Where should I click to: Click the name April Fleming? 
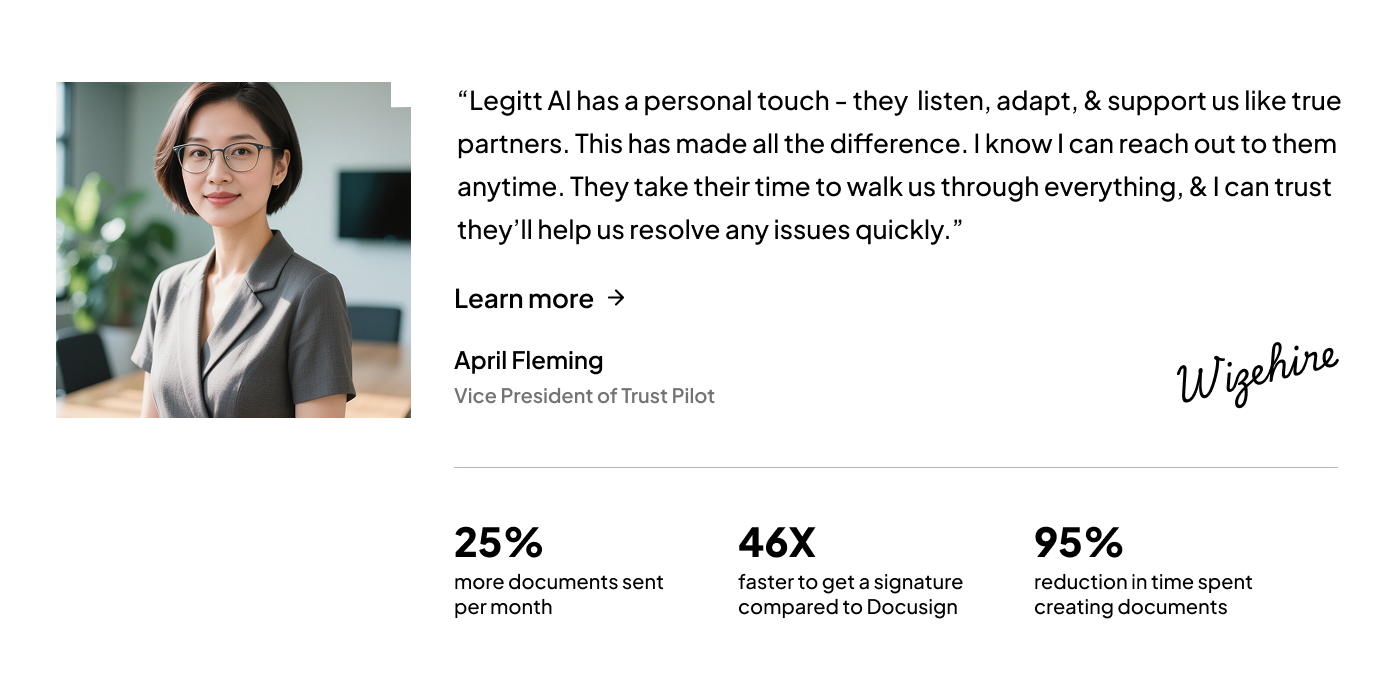coord(528,361)
